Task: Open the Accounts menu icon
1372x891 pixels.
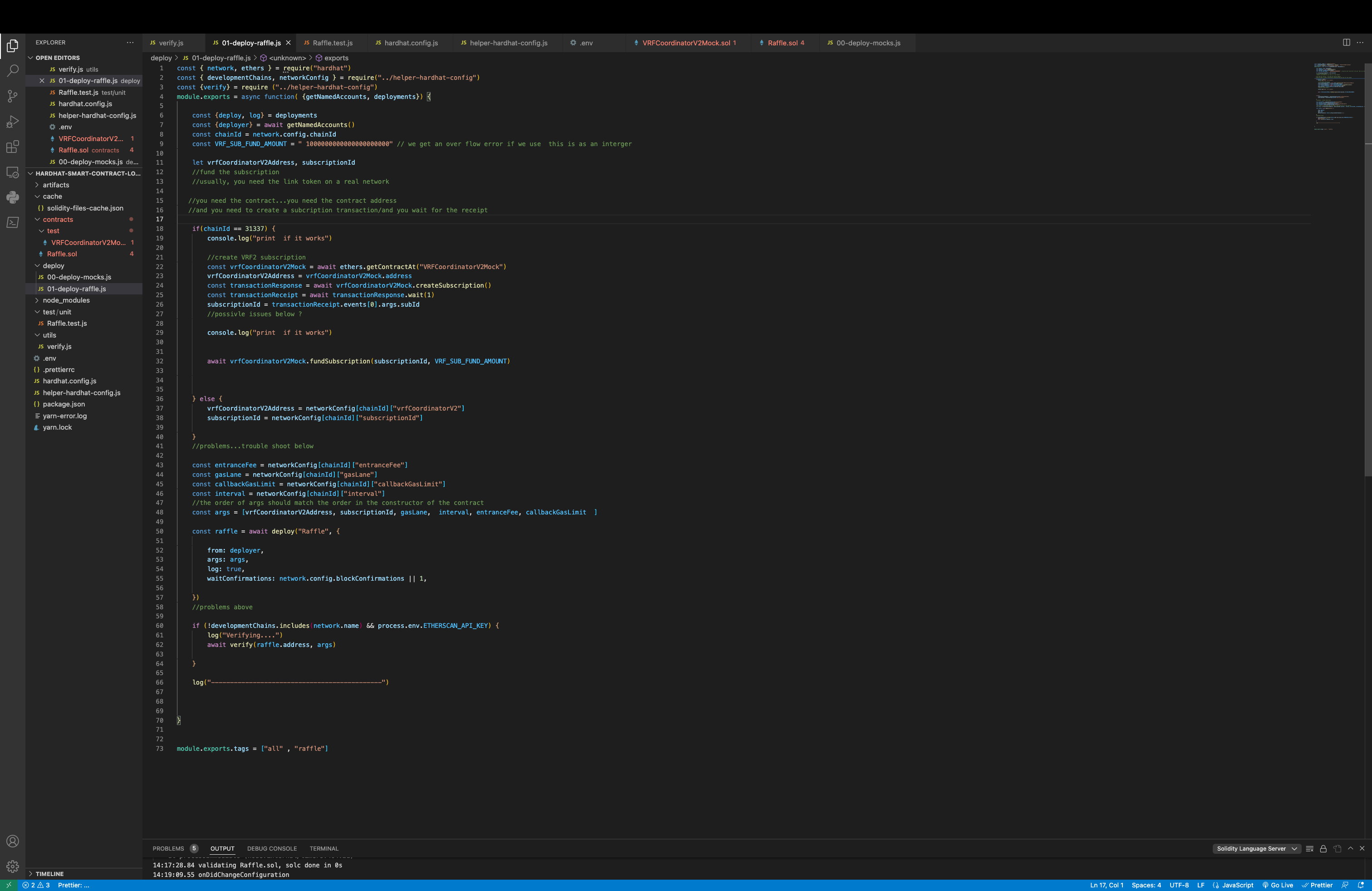Action: (12, 841)
